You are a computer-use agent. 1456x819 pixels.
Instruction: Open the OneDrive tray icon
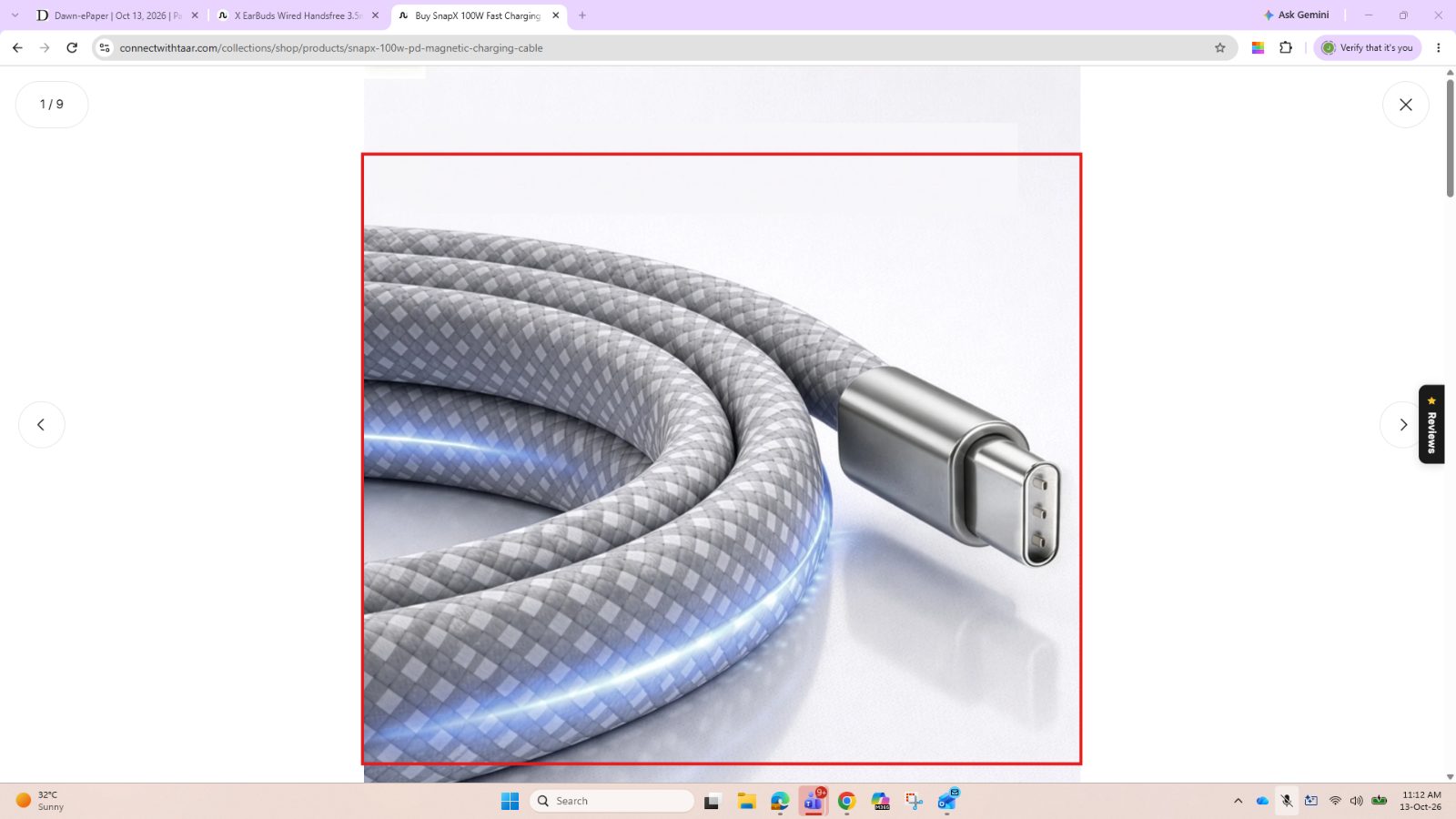1262,801
